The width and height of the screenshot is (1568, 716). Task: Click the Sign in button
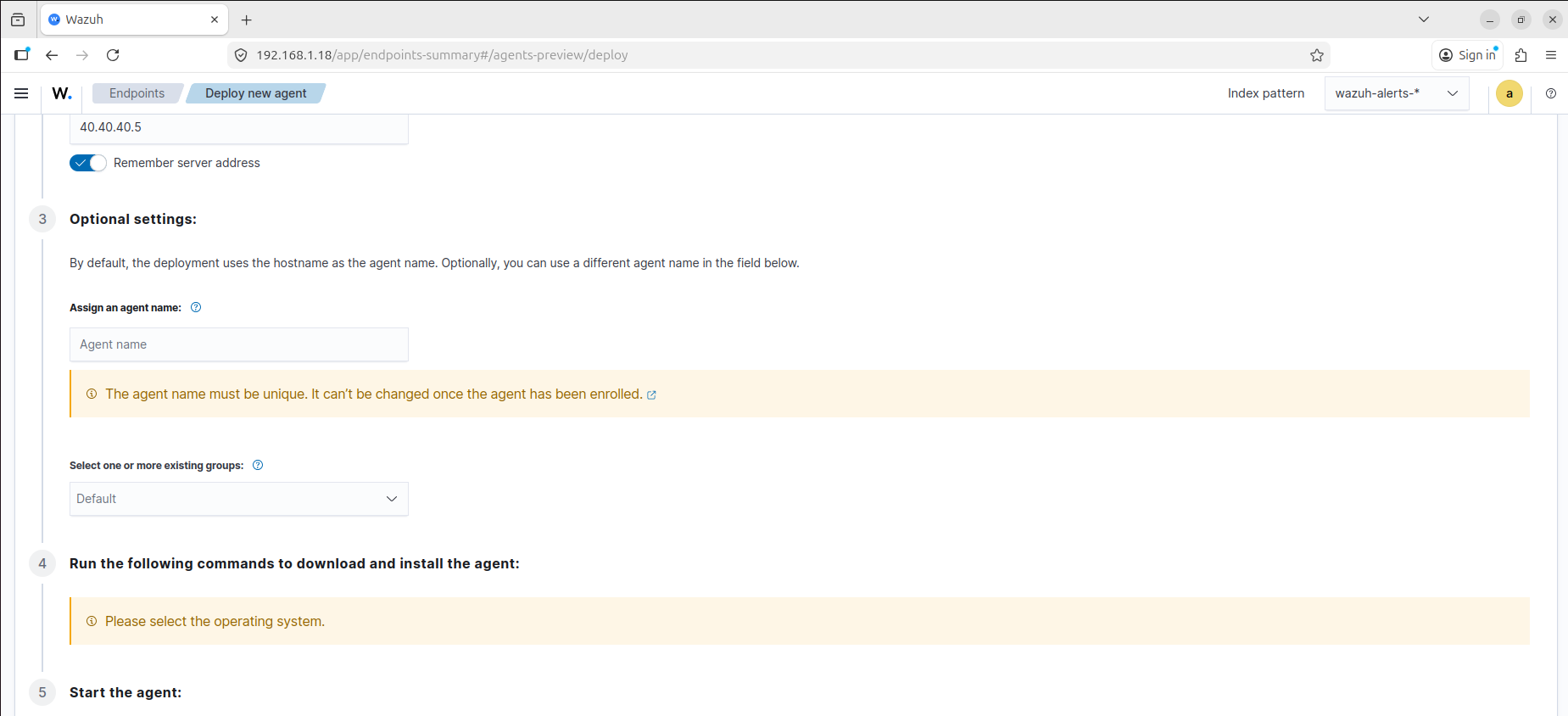coord(1468,55)
